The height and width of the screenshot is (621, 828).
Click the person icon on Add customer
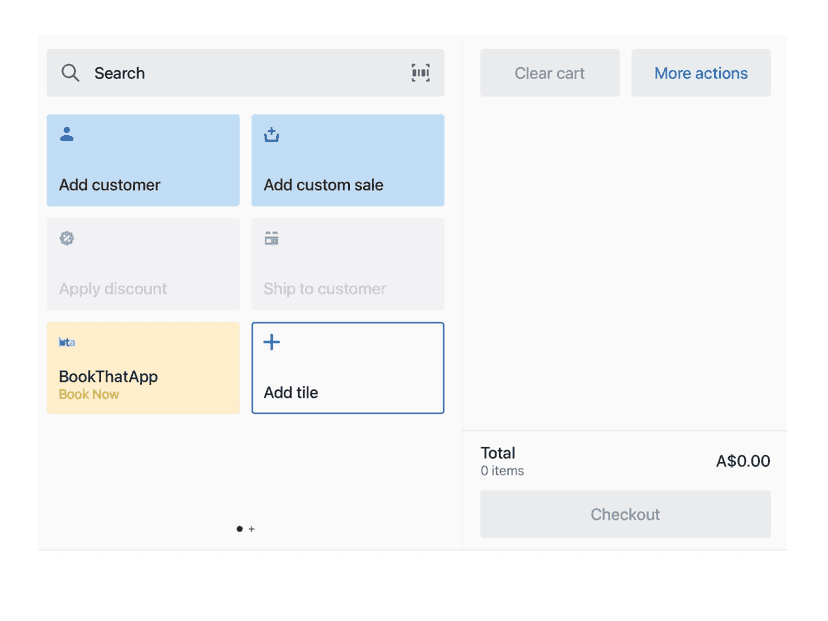pos(67,134)
